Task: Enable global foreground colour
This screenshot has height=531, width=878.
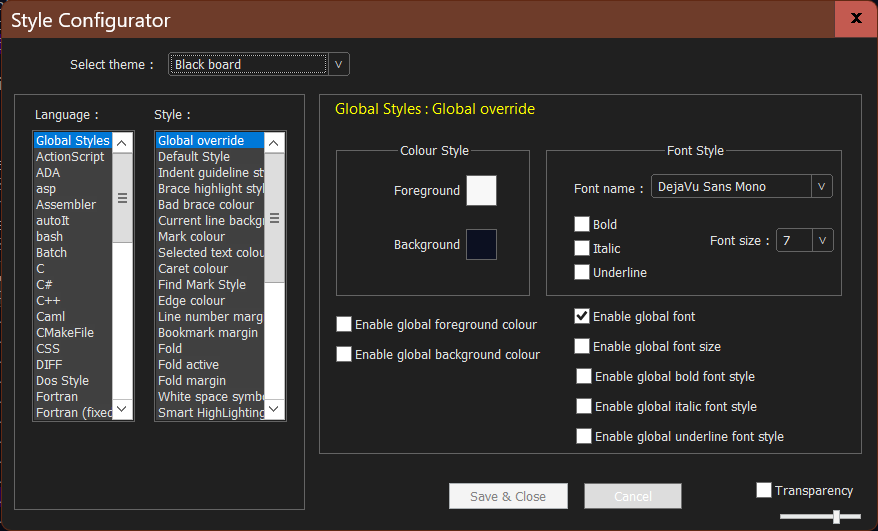Action: [x=344, y=324]
